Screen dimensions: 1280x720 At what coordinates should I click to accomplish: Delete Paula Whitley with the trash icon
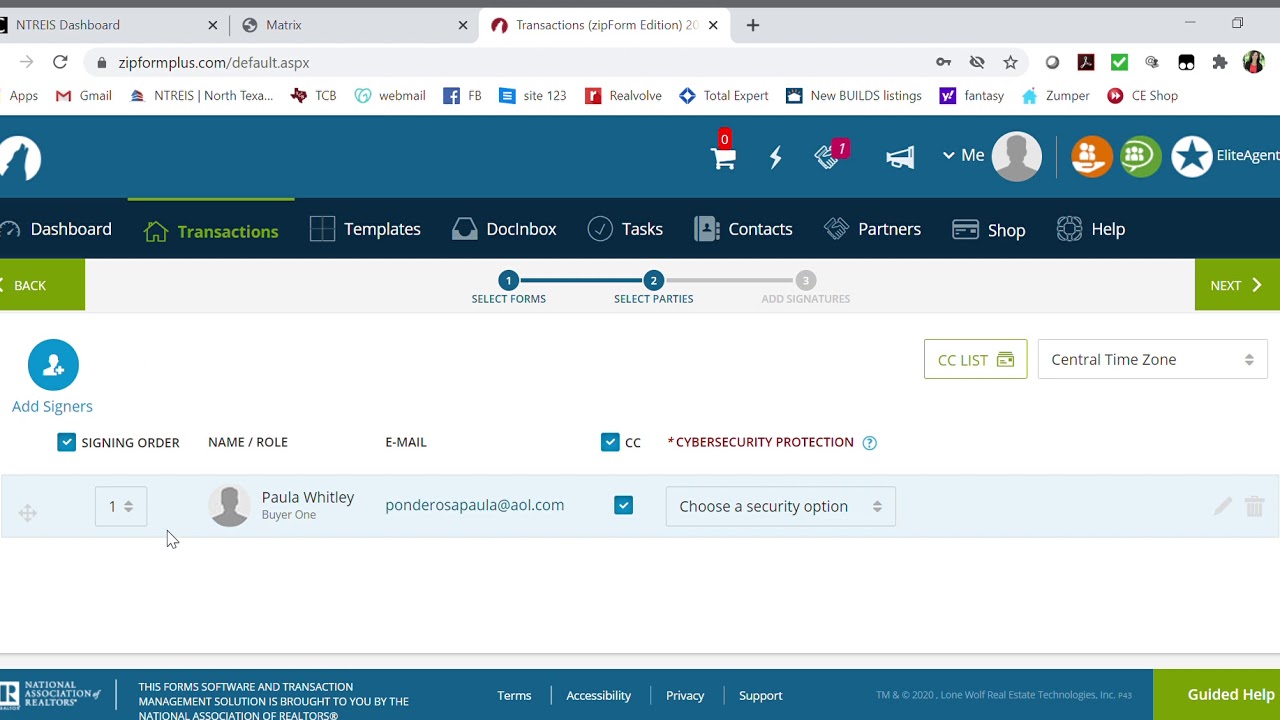pyautogui.click(x=1254, y=506)
